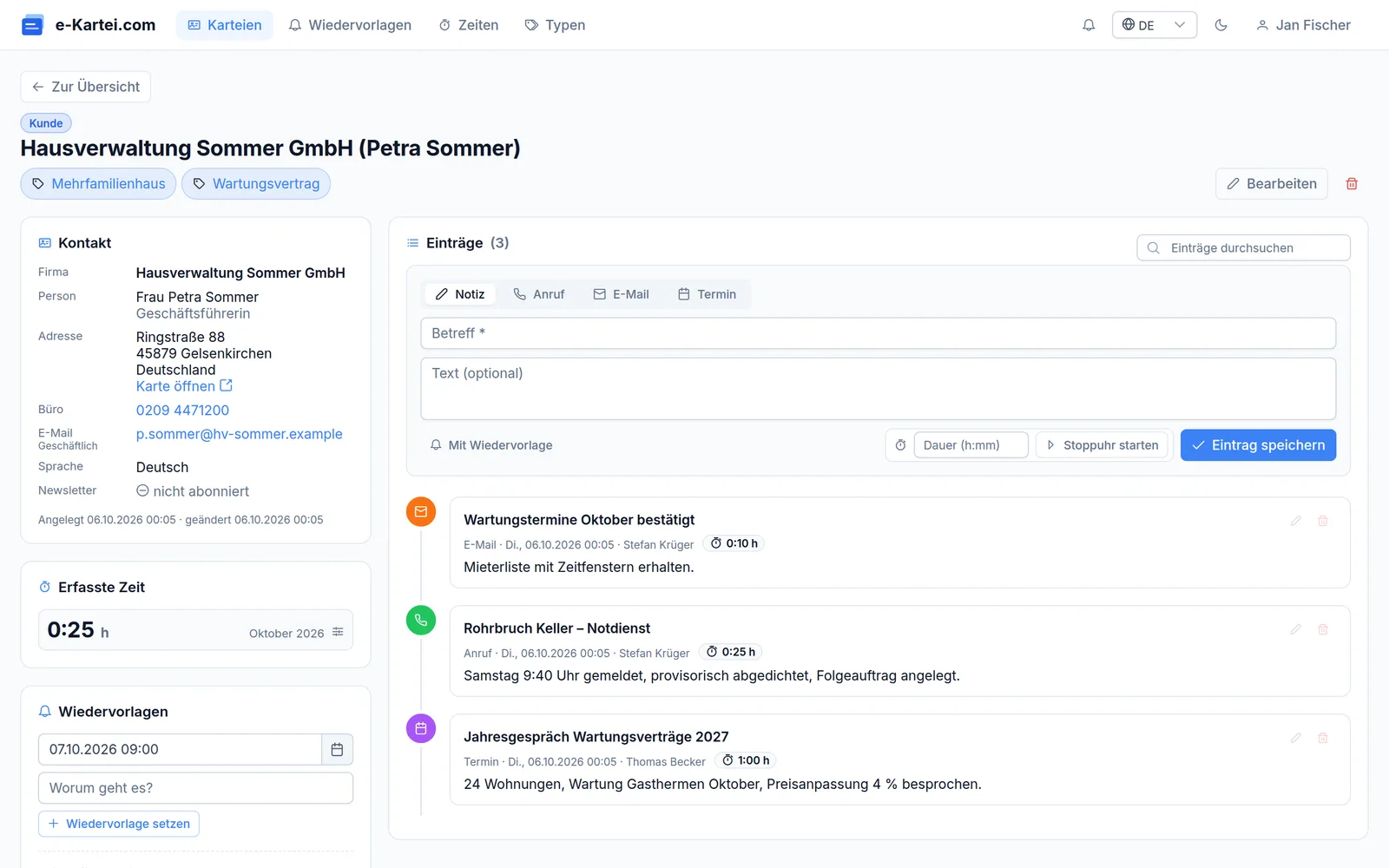Open Jan Fischer user menu
This screenshot has height=868, width=1389.
click(x=1303, y=25)
